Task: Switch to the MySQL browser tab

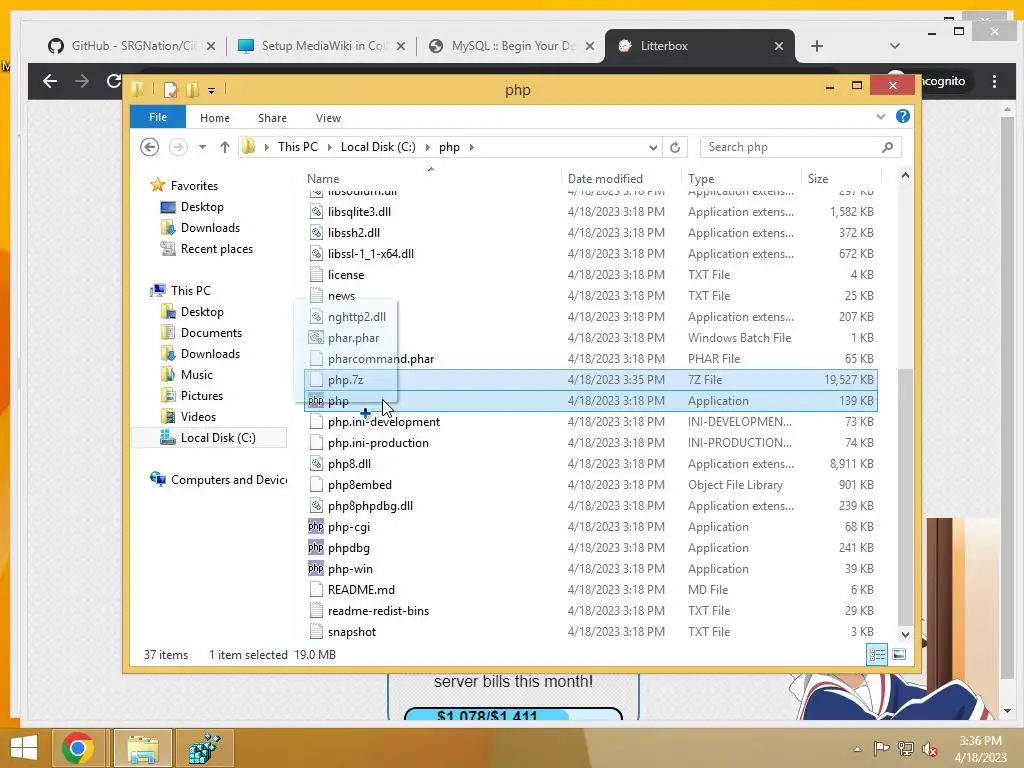Action: click(x=511, y=46)
